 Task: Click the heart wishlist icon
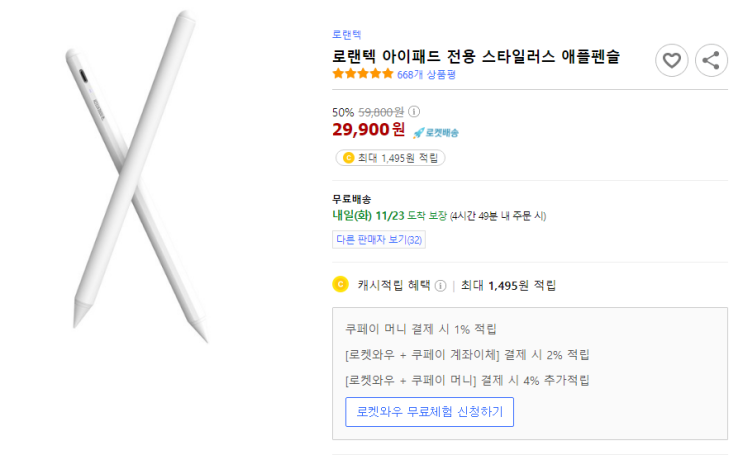click(x=671, y=61)
